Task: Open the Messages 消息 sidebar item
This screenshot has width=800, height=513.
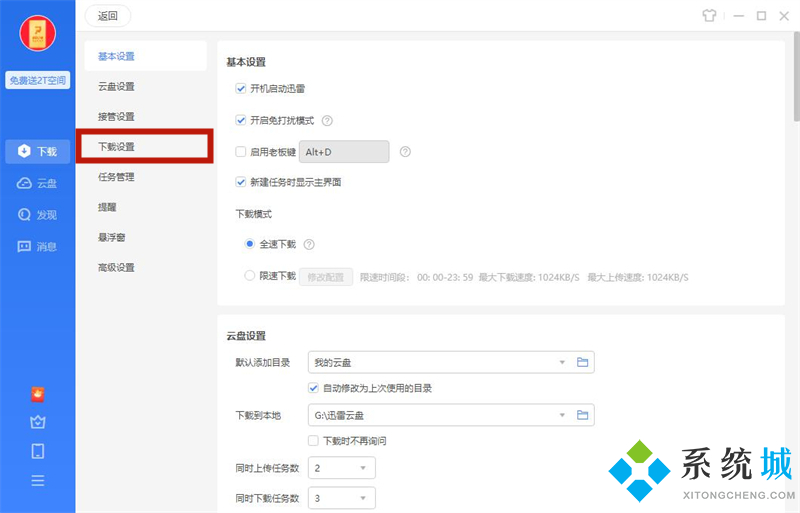Action: pos(37,247)
